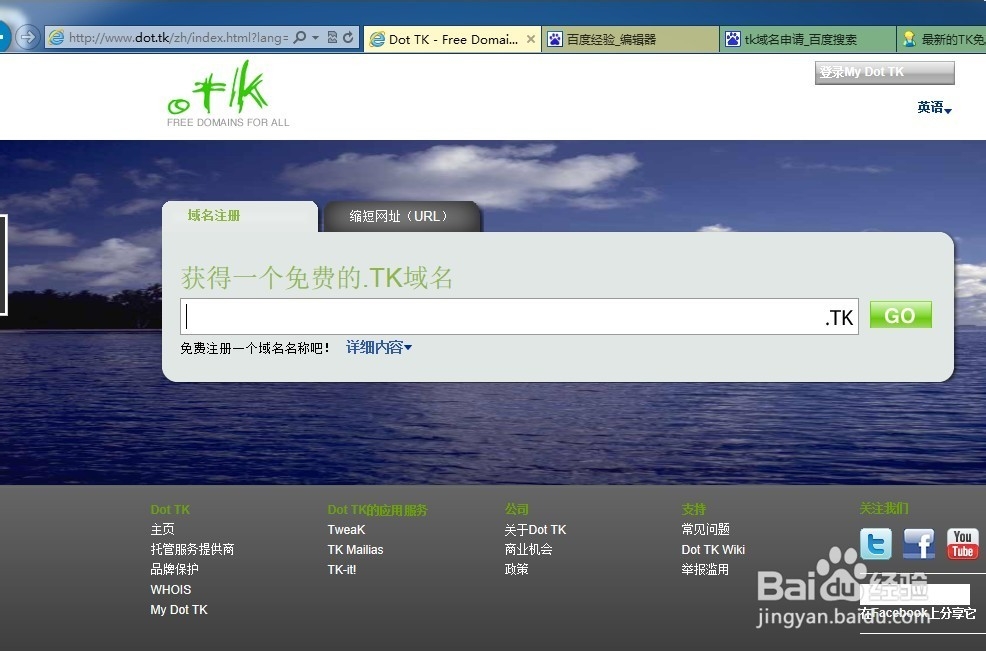Open the 品牌保护 link

(x=174, y=569)
